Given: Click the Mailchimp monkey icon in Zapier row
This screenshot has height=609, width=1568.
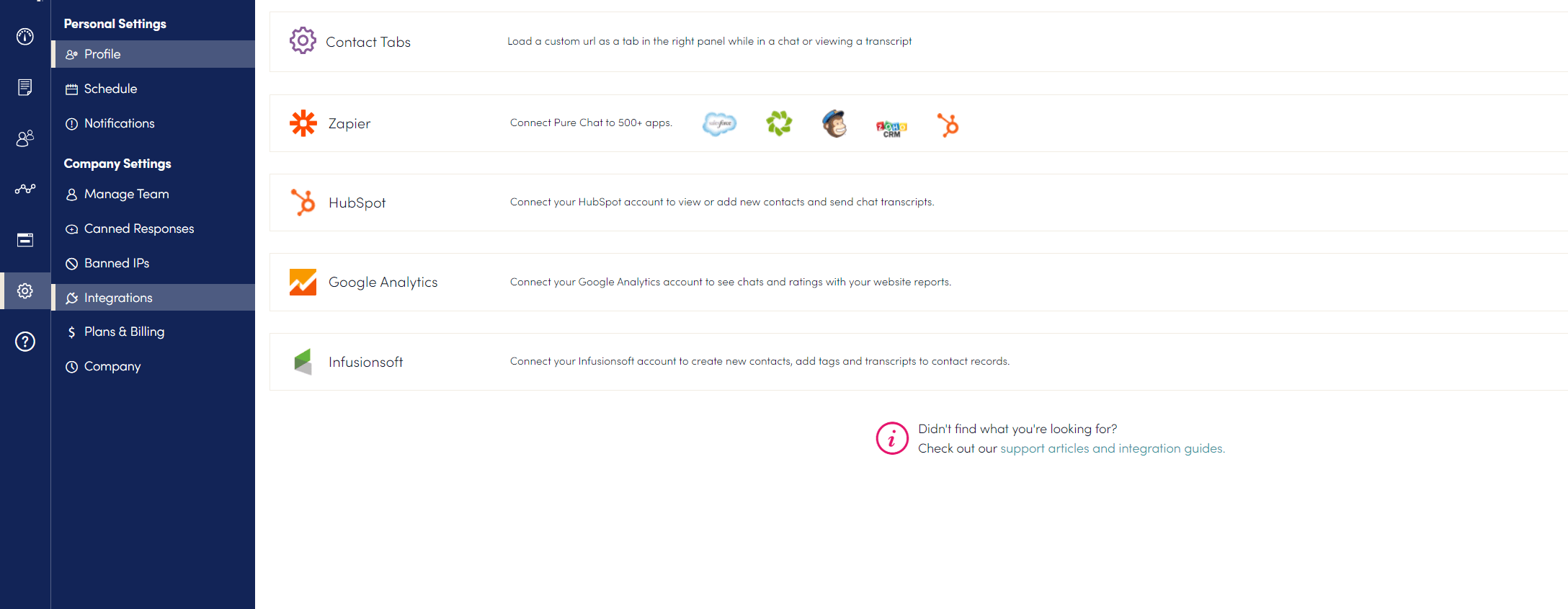Looking at the screenshot, I should 834,124.
